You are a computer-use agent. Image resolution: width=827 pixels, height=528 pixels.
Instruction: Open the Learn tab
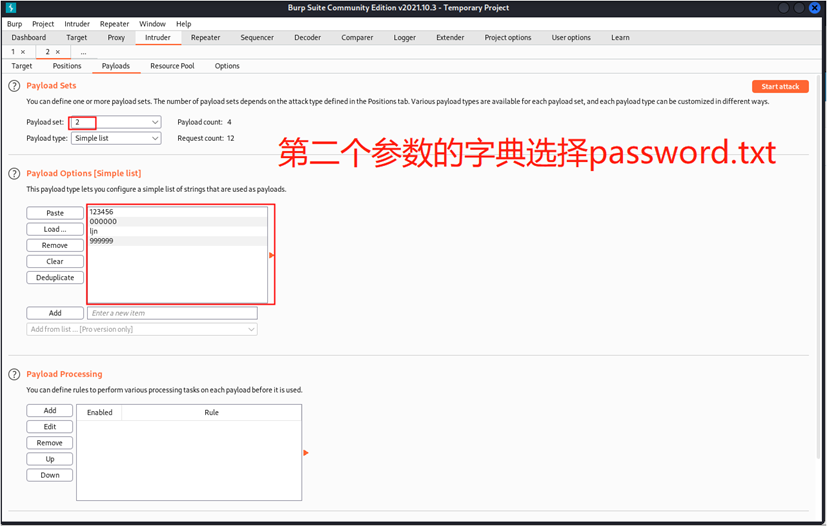click(x=620, y=38)
